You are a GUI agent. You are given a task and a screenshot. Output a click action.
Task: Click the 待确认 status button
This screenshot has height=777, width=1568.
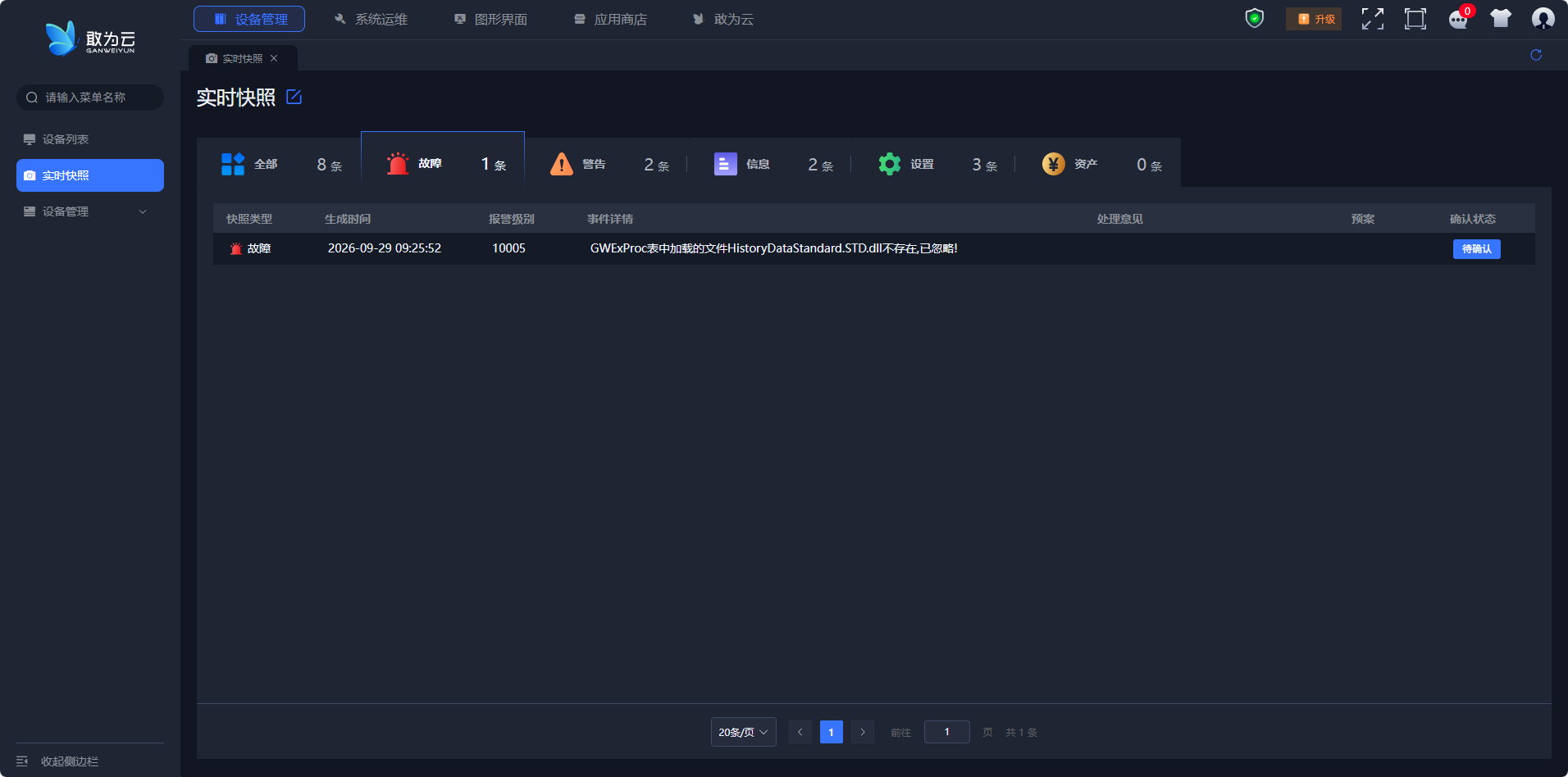[x=1476, y=249]
